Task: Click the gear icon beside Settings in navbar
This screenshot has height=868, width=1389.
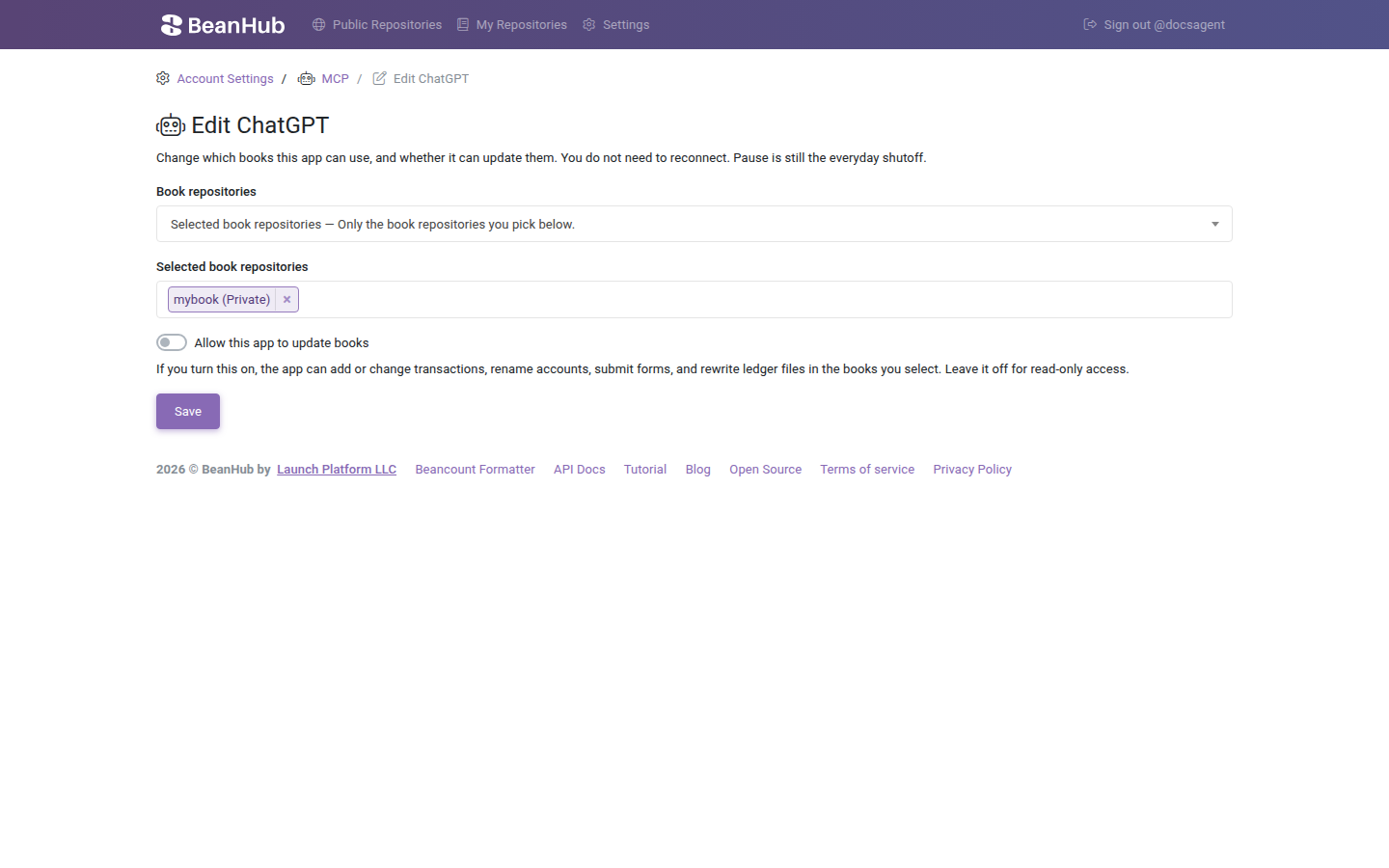Action: click(589, 24)
